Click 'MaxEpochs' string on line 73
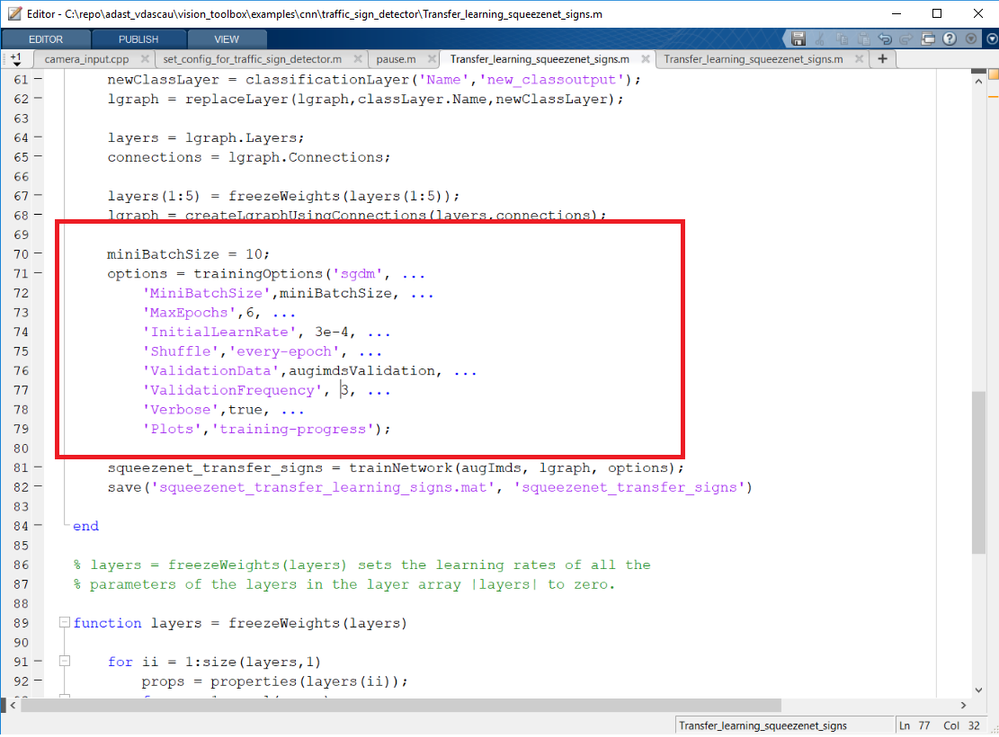This screenshot has height=737, width=999. click(189, 312)
